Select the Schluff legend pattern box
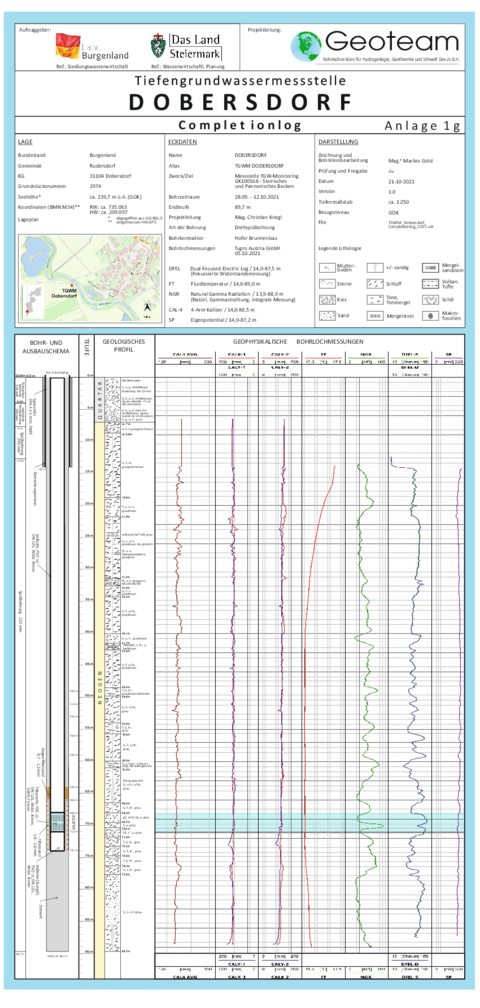Image resolution: width=480 pixels, height=1008 pixels. 375,284
